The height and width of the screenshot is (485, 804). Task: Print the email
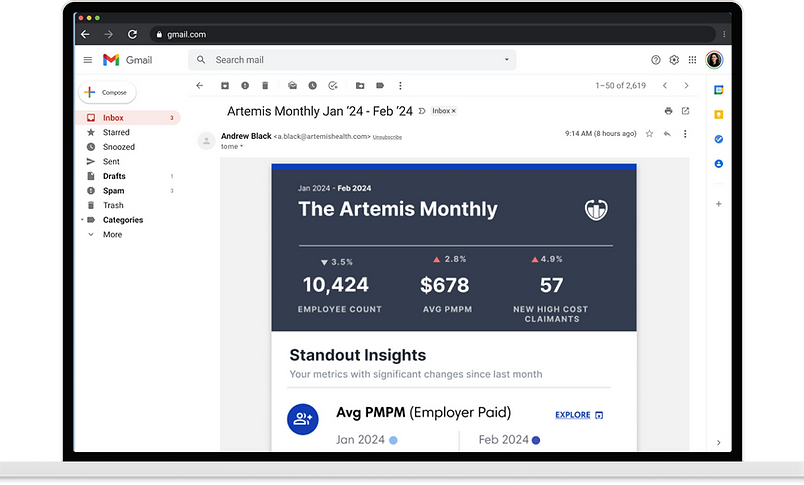tap(668, 111)
